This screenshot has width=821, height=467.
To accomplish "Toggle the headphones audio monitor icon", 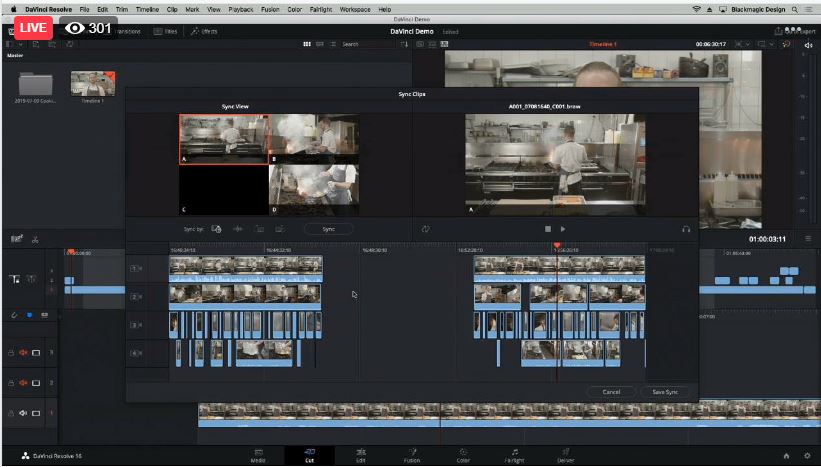I will (x=686, y=229).
